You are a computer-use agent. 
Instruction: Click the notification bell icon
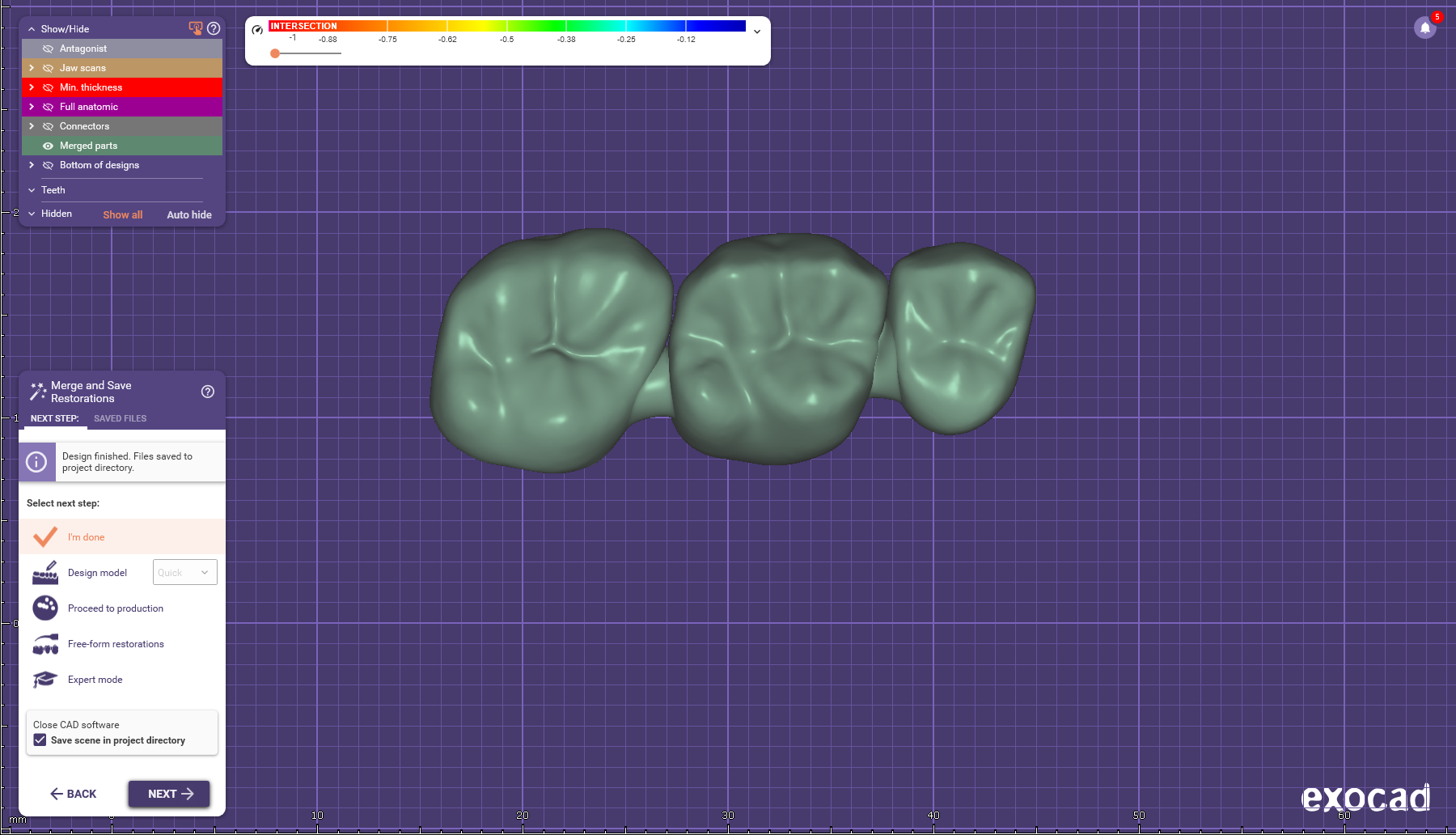(x=1425, y=28)
